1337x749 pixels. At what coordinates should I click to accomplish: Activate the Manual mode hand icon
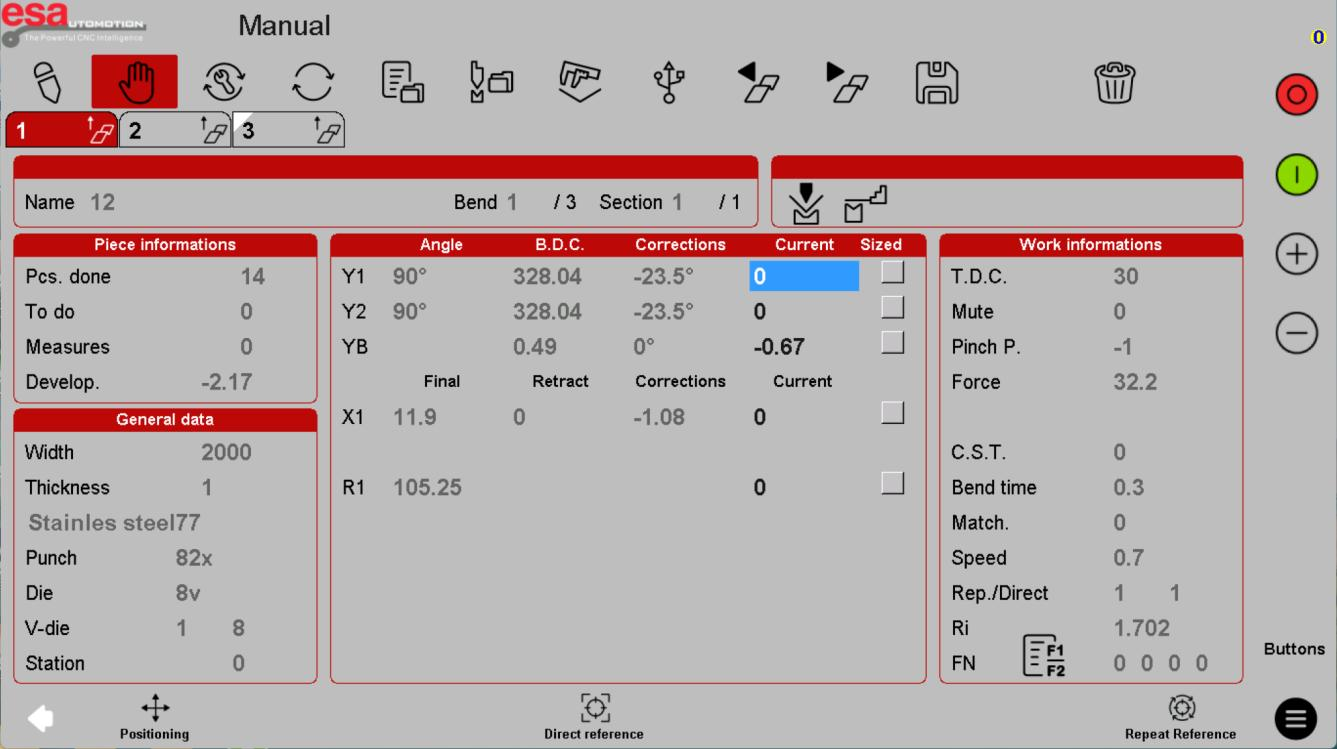coord(135,82)
